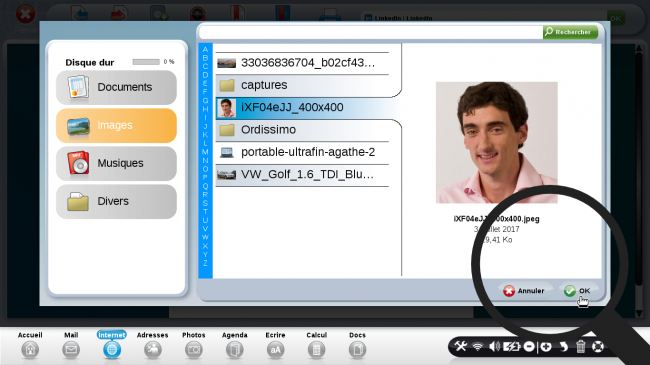Jump to letter Z in index
This screenshot has height=365, width=650.
point(205,263)
